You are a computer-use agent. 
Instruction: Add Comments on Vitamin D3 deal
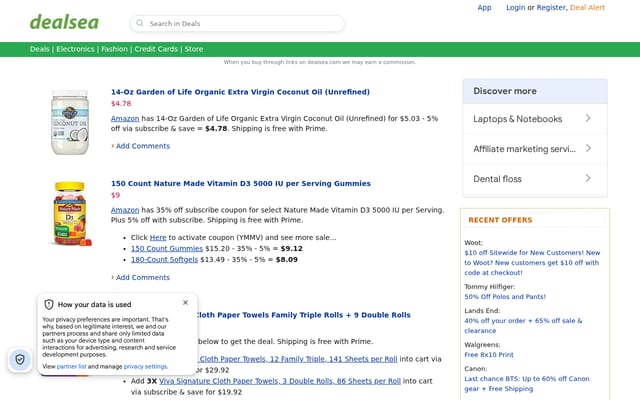(142, 277)
